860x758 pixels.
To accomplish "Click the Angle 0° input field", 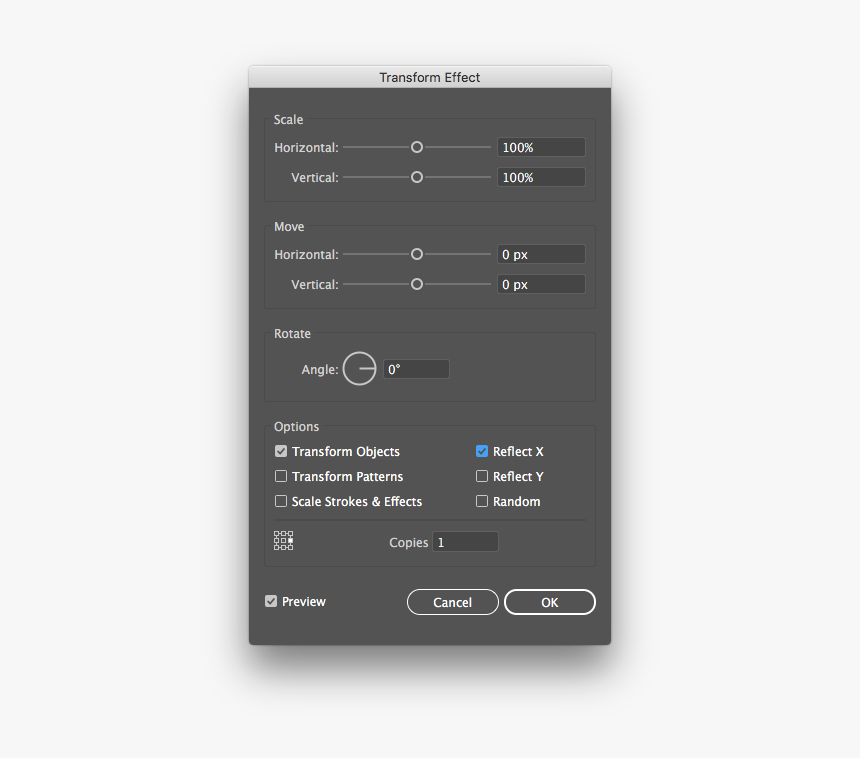I will click(x=416, y=369).
